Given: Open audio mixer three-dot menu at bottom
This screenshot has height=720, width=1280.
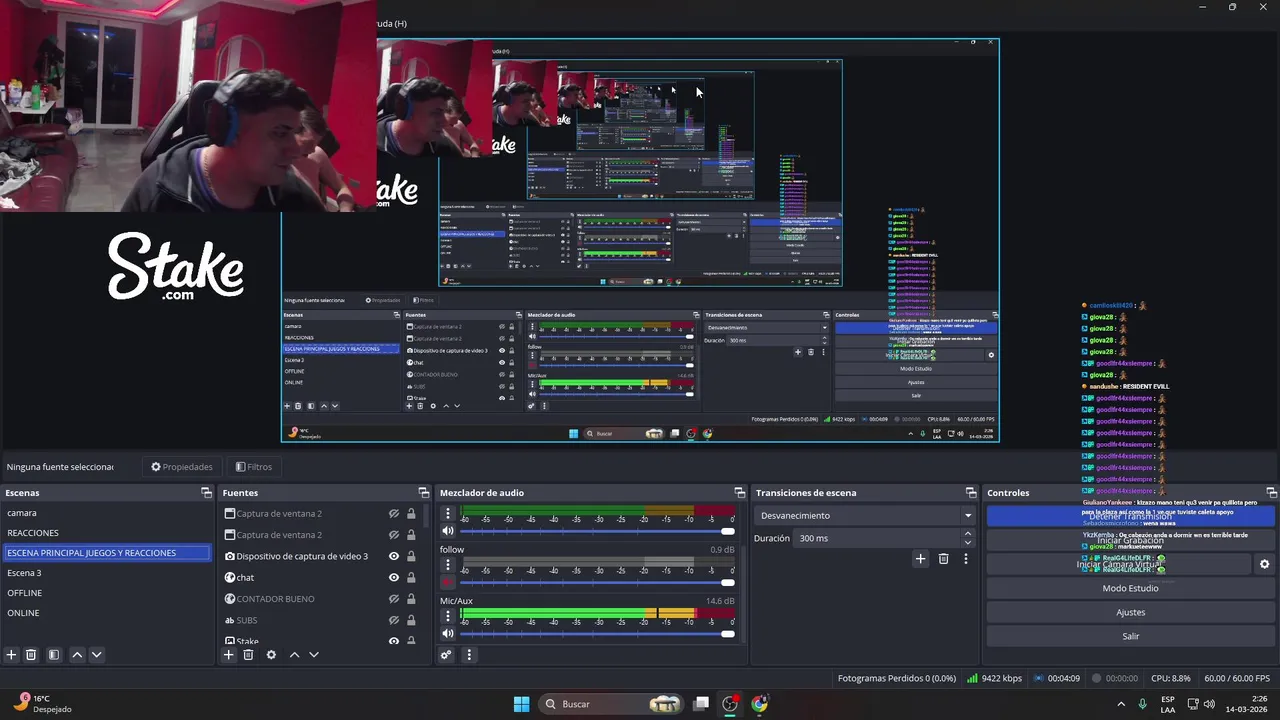Looking at the screenshot, I should point(468,655).
